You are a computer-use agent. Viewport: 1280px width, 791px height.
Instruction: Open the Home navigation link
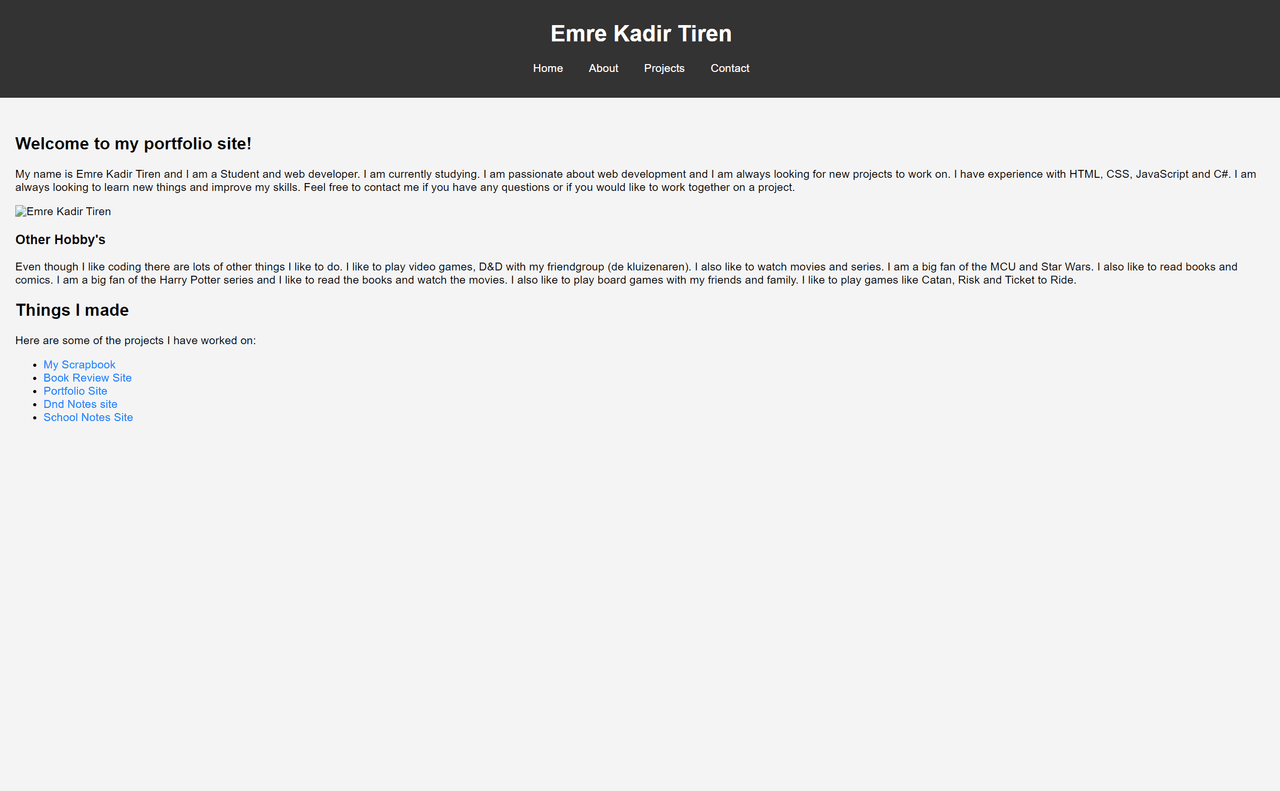point(548,68)
